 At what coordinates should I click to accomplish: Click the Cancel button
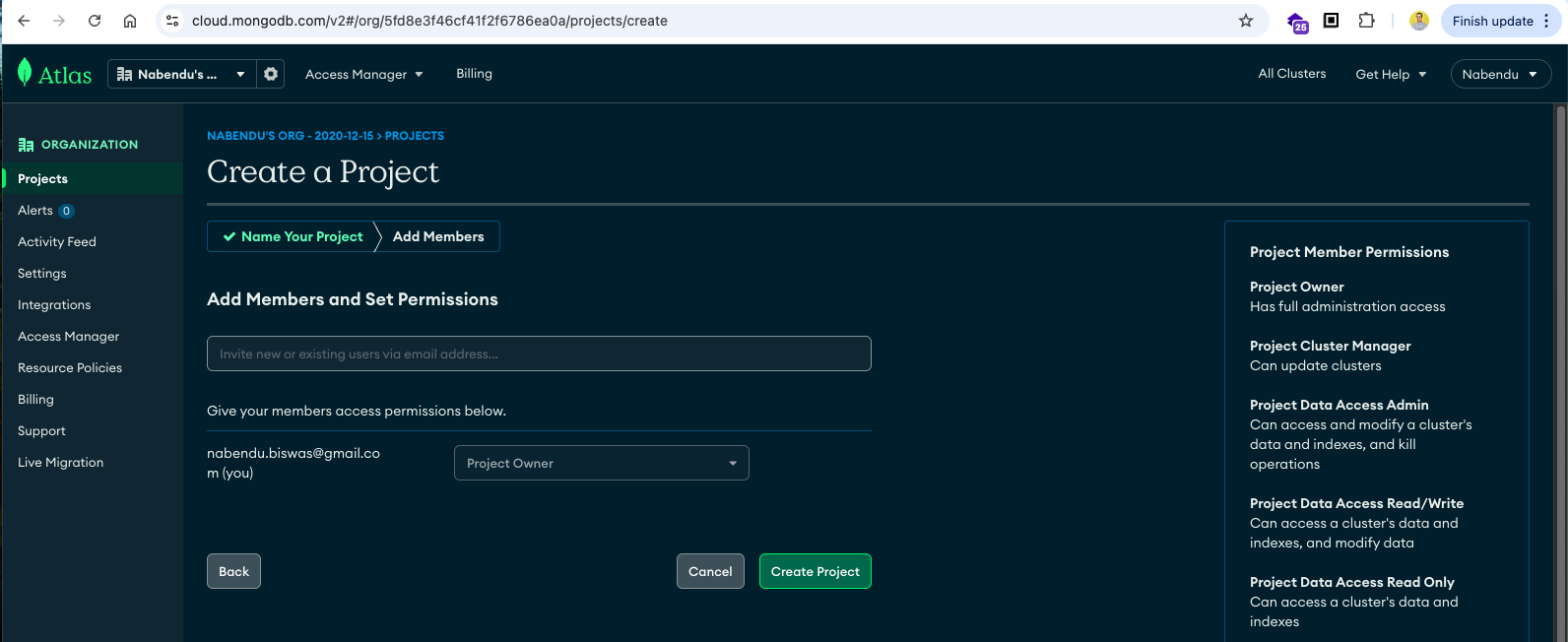(x=710, y=571)
